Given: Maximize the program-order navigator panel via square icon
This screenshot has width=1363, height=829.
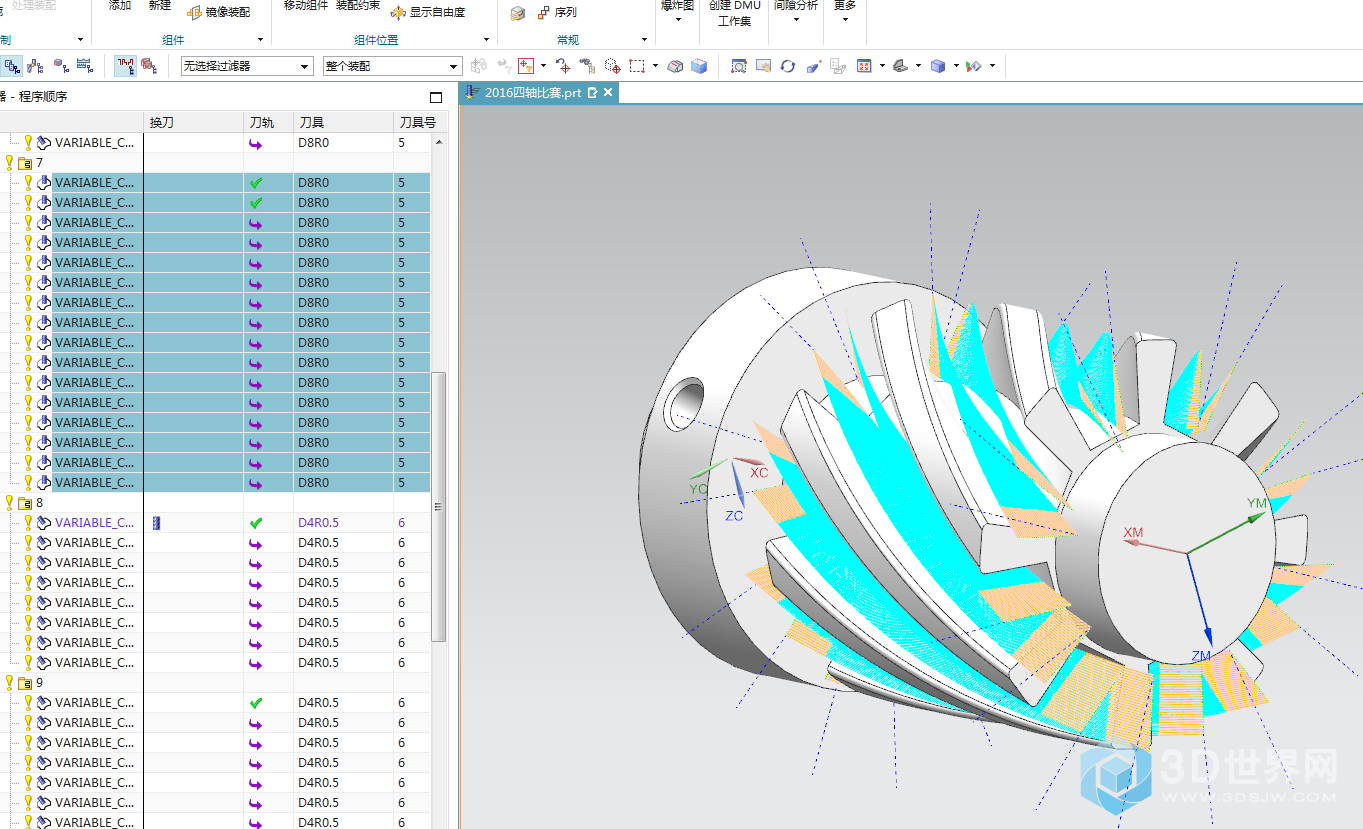Looking at the screenshot, I should pyautogui.click(x=435, y=97).
